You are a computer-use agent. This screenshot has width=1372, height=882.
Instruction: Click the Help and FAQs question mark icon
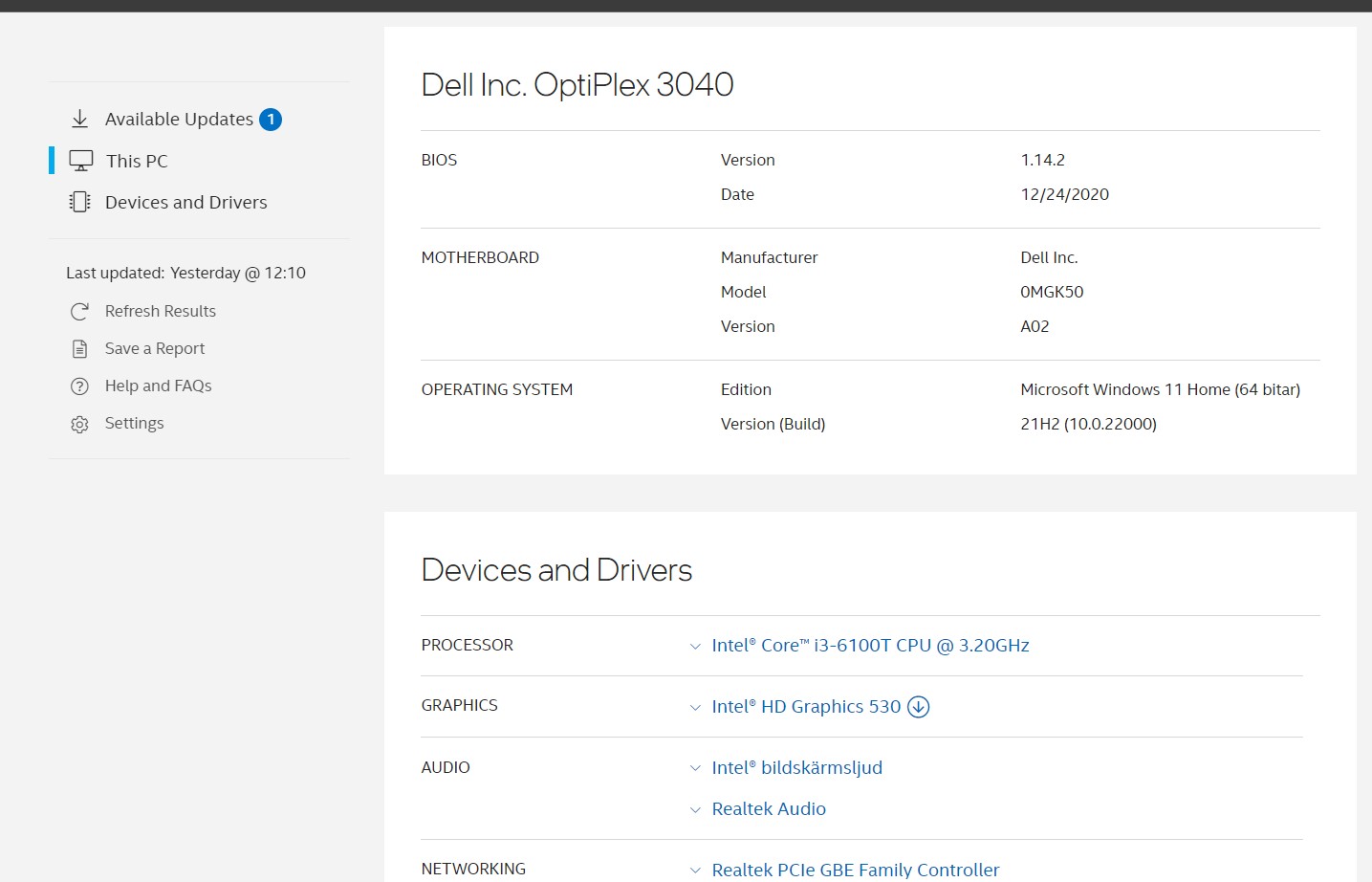79,386
